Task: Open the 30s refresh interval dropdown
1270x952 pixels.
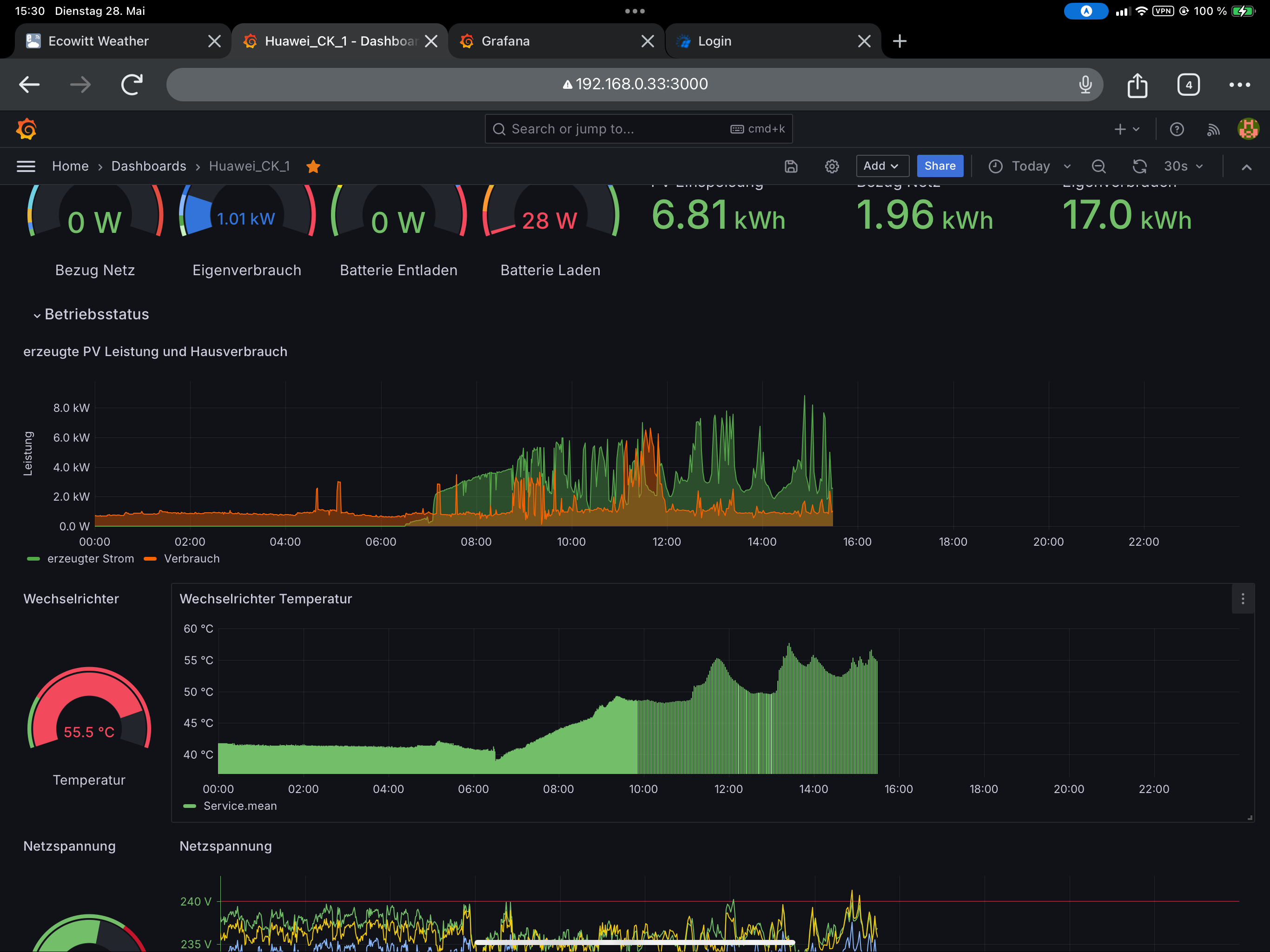Action: tap(1183, 166)
